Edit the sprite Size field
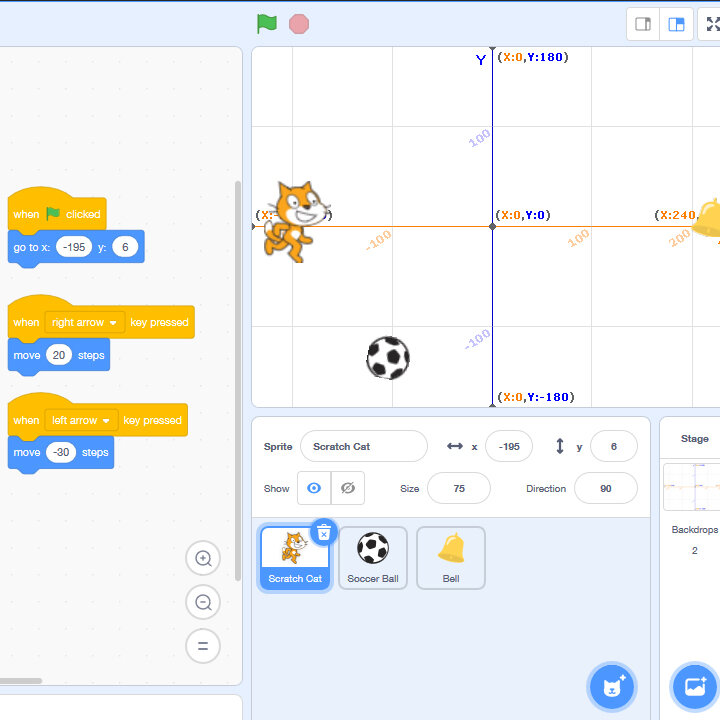 (459, 489)
